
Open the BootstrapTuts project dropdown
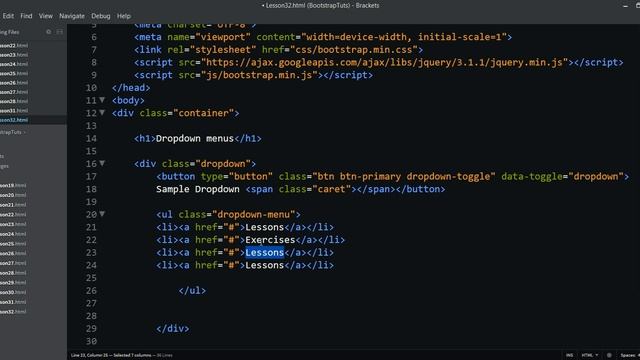click(12, 132)
